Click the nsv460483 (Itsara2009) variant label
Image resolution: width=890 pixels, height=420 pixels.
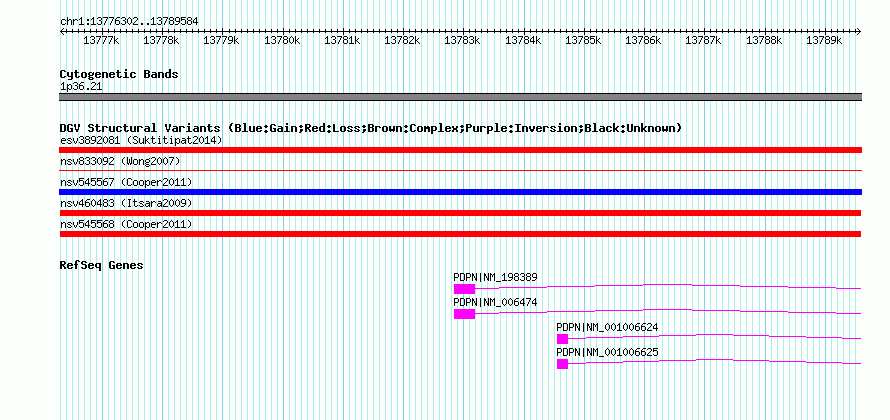point(126,203)
